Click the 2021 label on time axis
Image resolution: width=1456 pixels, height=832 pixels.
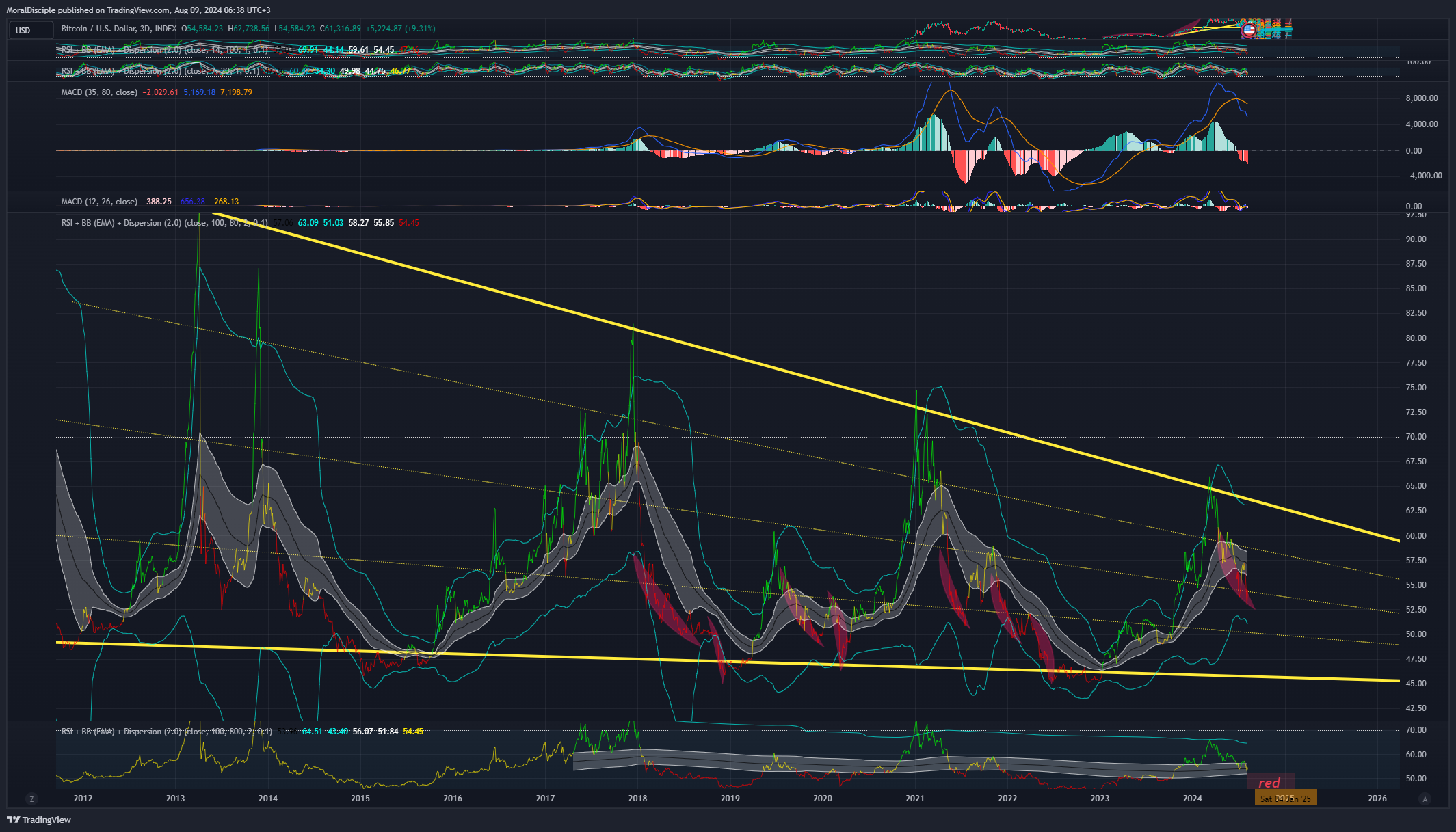pyautogui.click(x=915, y=799)
